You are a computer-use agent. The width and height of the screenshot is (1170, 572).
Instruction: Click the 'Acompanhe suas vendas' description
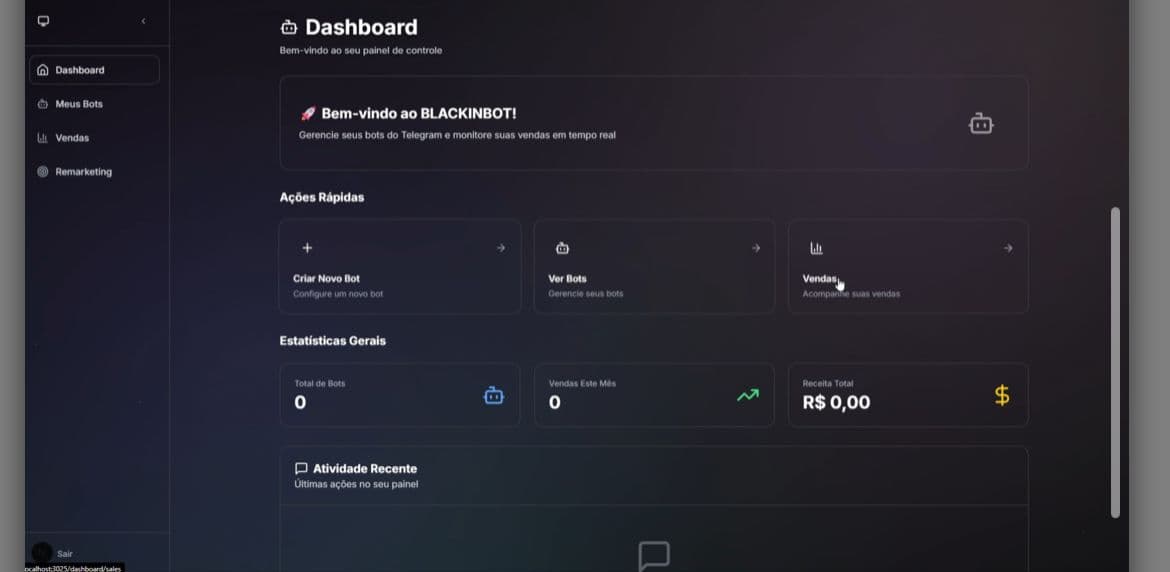851,294
